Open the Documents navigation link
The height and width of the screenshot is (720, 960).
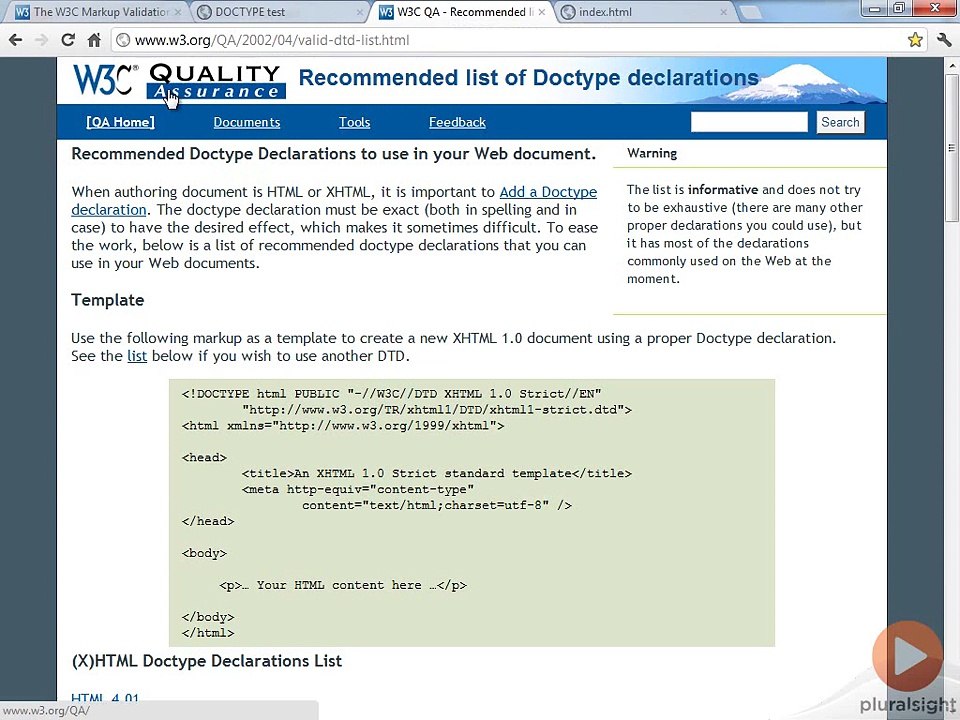coord(247,122)
